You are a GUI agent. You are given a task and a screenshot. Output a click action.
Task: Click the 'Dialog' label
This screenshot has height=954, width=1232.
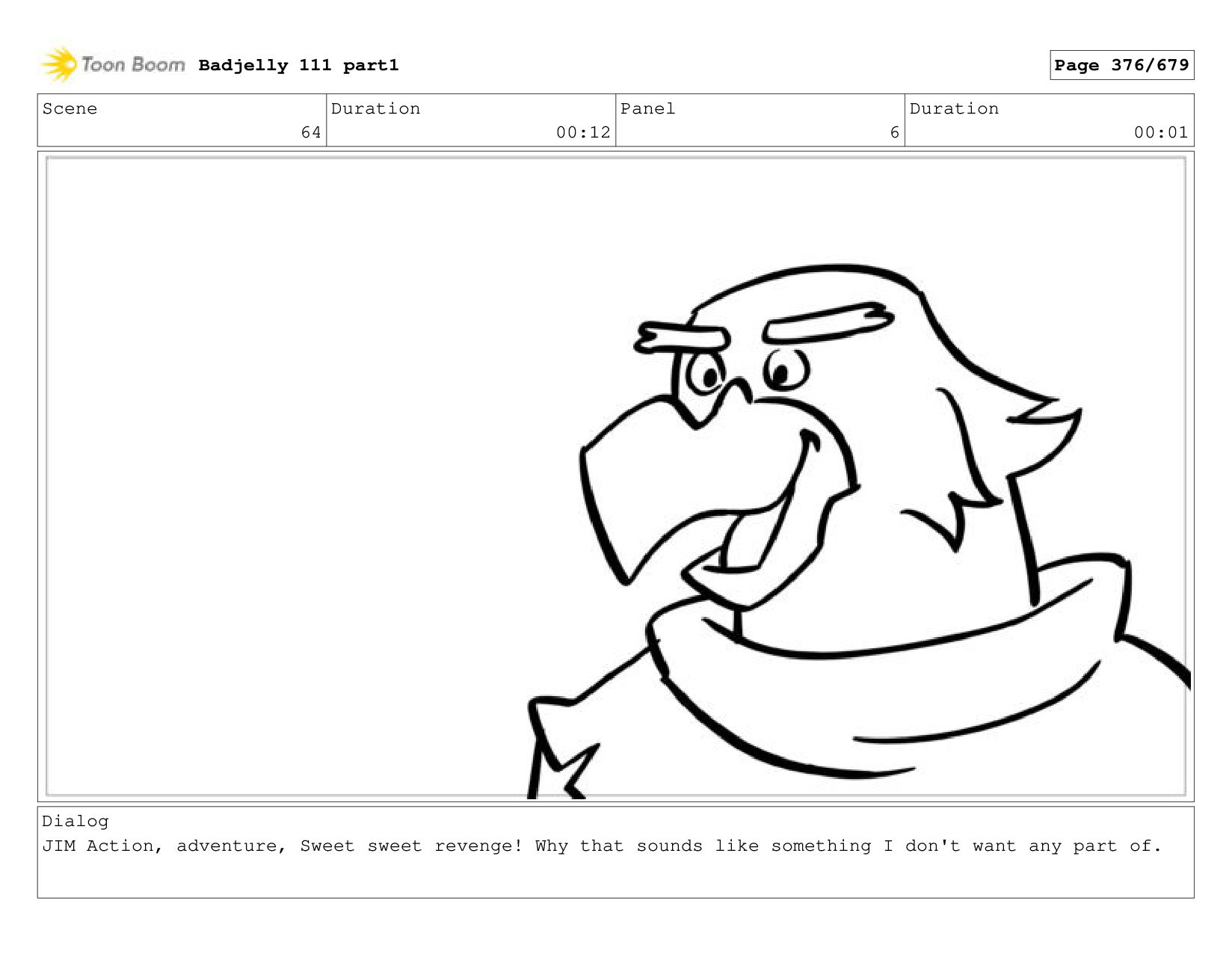(x=76, y=821)
